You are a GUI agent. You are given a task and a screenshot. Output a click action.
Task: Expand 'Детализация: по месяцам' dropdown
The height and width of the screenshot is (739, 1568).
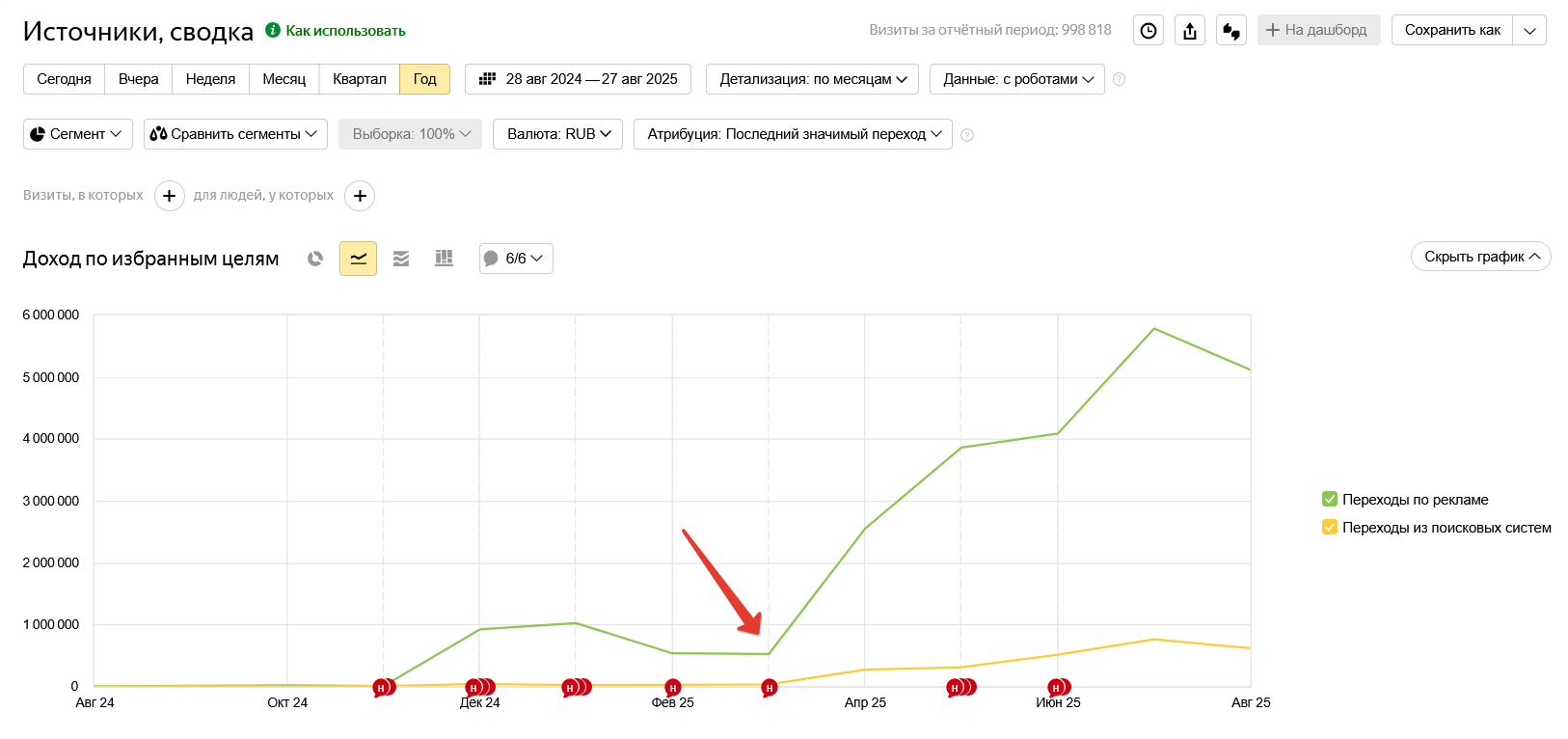(x=812, y=79)
